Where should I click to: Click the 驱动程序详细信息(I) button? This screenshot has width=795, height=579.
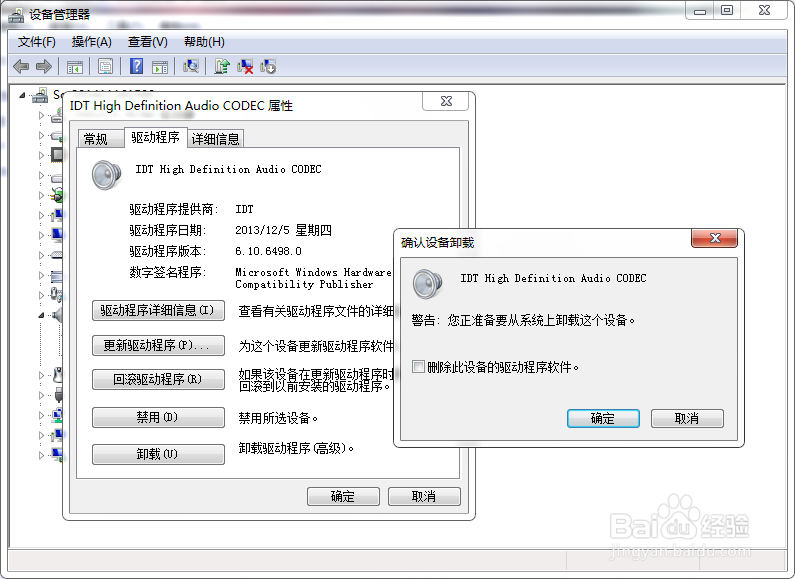[158, 310]
